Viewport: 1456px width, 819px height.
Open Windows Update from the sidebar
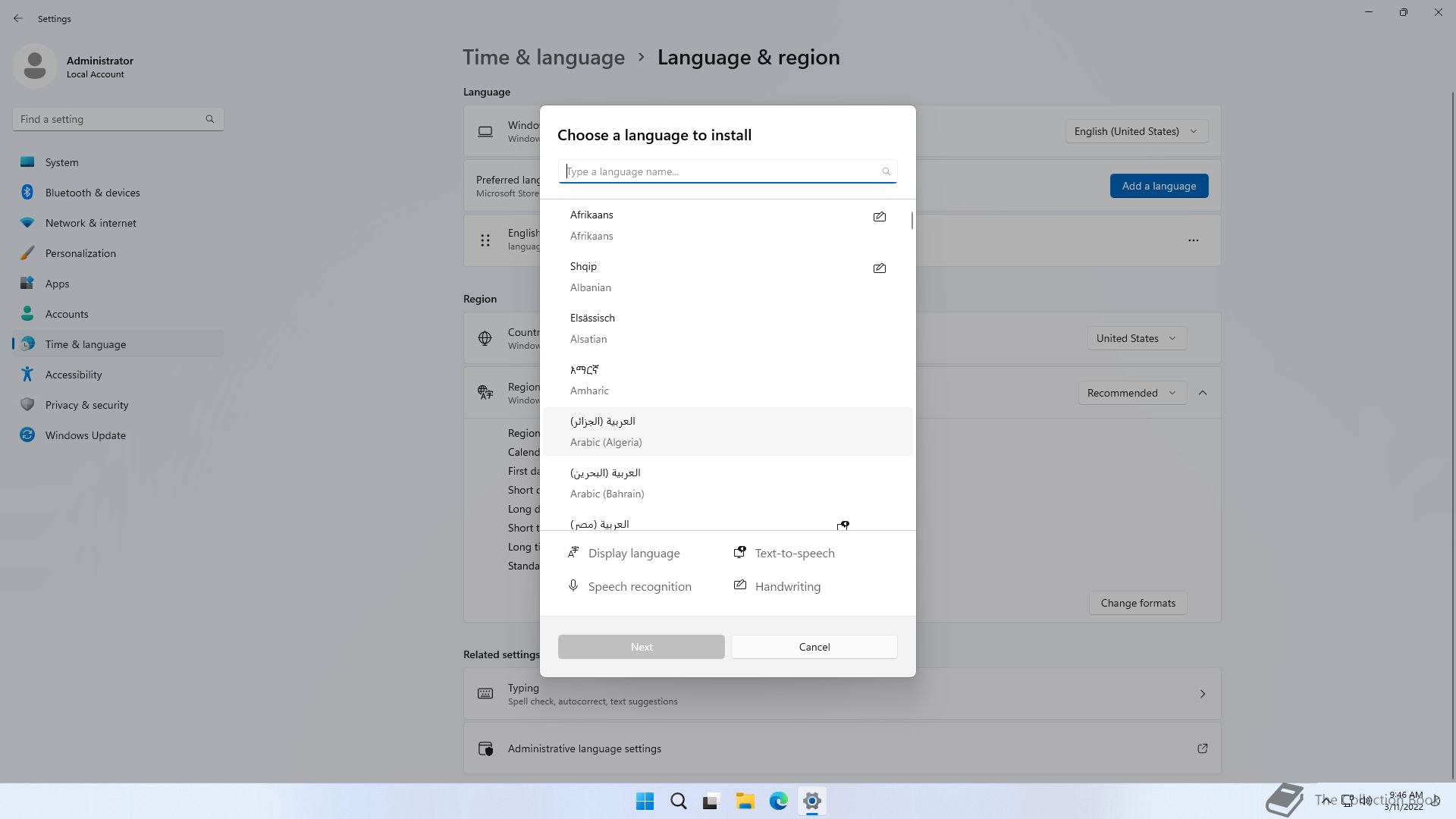pyautogui.click(x=85, y=435)
